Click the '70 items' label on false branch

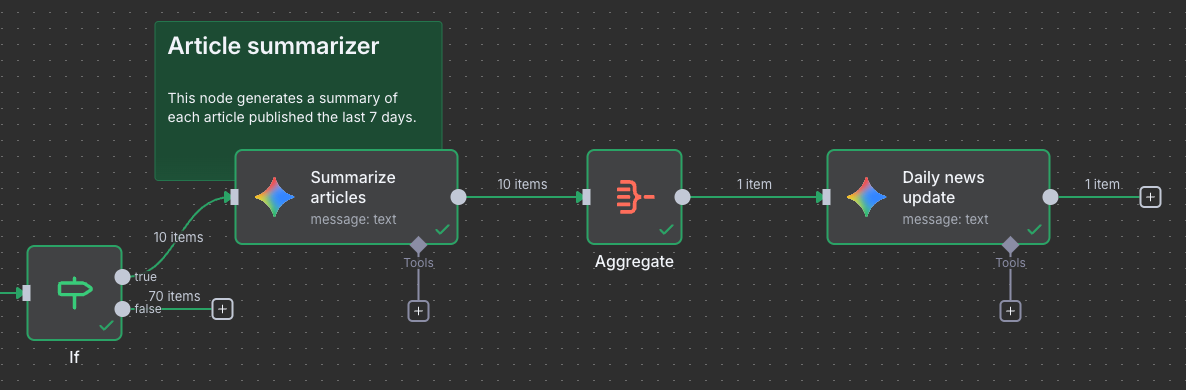(x=175, y=296)
